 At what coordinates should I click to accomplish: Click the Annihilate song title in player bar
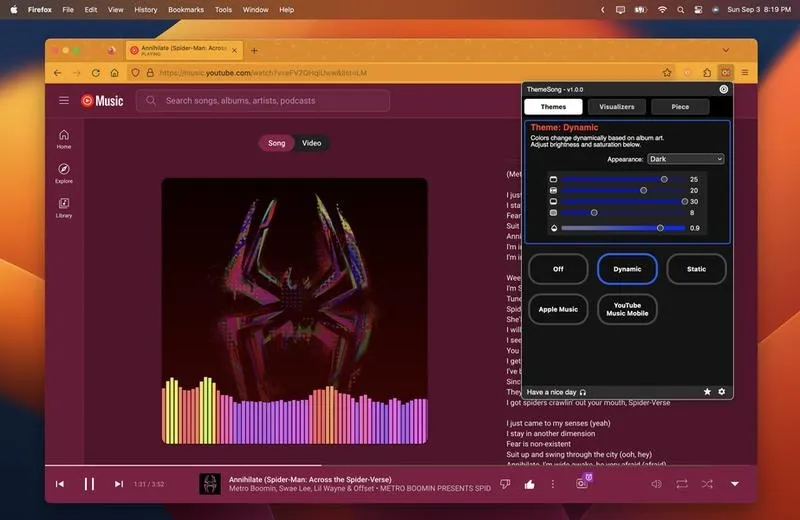point(310,480)
